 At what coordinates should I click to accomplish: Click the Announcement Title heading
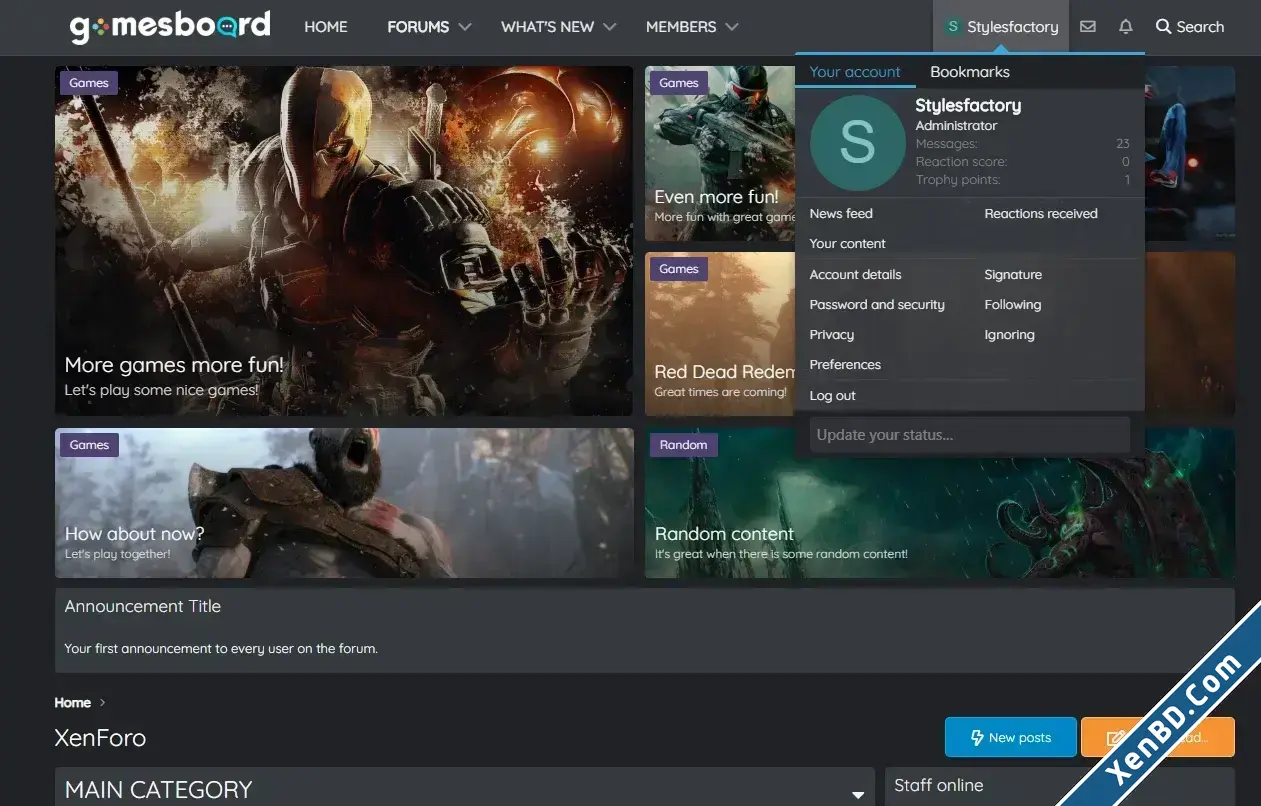tap(143, 606)
